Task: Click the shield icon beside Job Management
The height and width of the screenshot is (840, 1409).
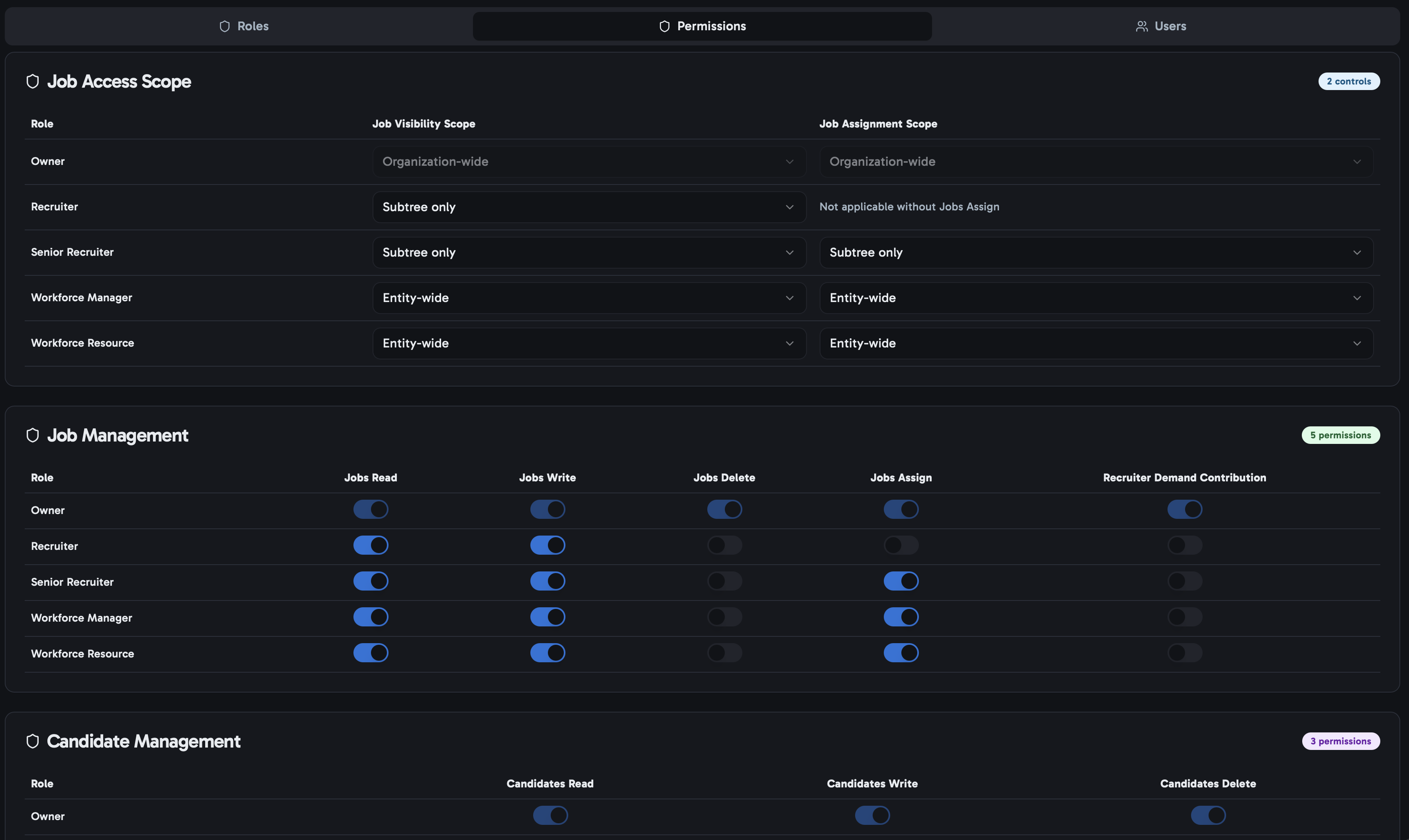Action: tap(33, 435)
